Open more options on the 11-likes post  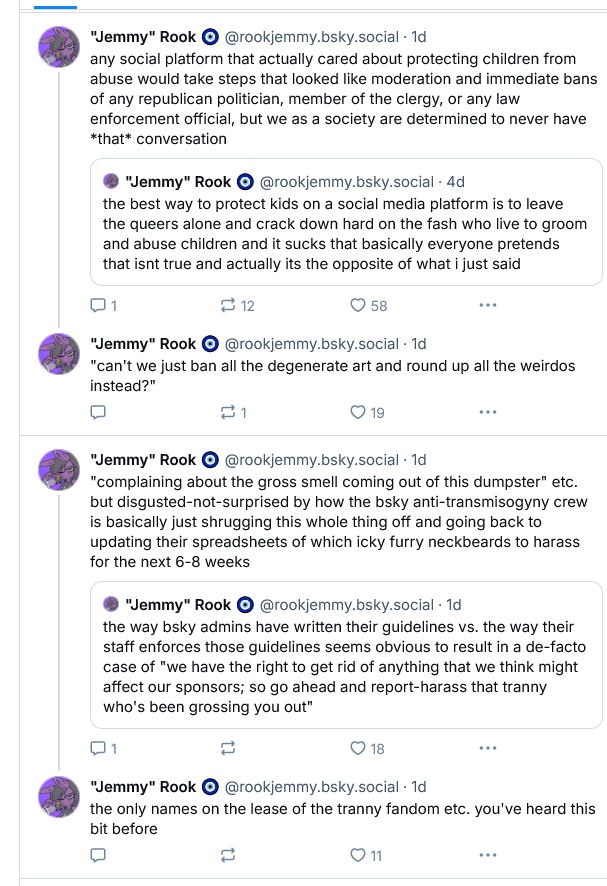(487, 855)
